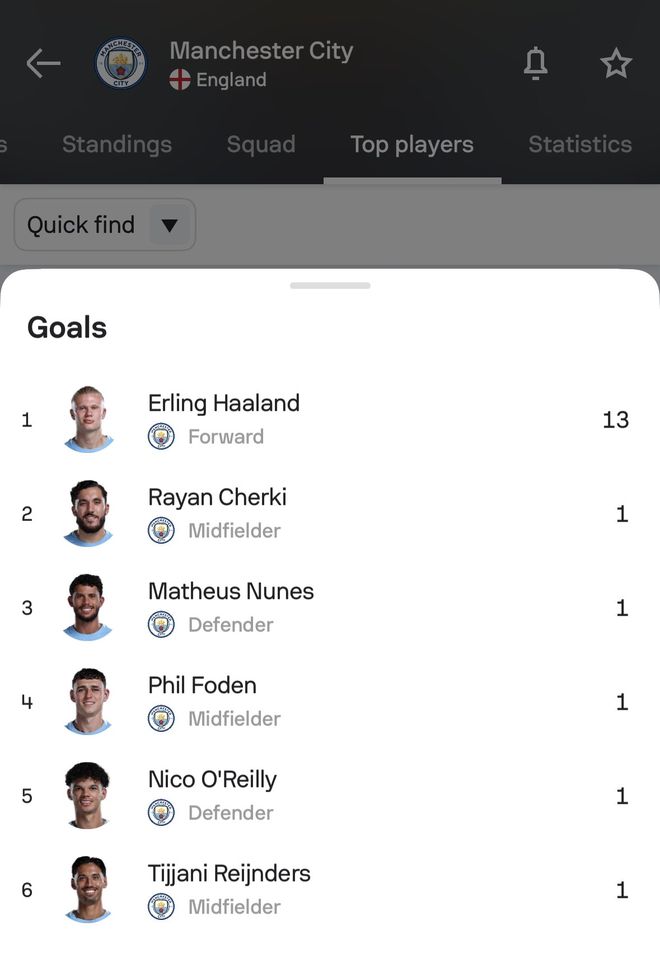Viewport: 660px width, 959px height.
Task: Tap Matheus Nunes's player photo
Action: 88,607
